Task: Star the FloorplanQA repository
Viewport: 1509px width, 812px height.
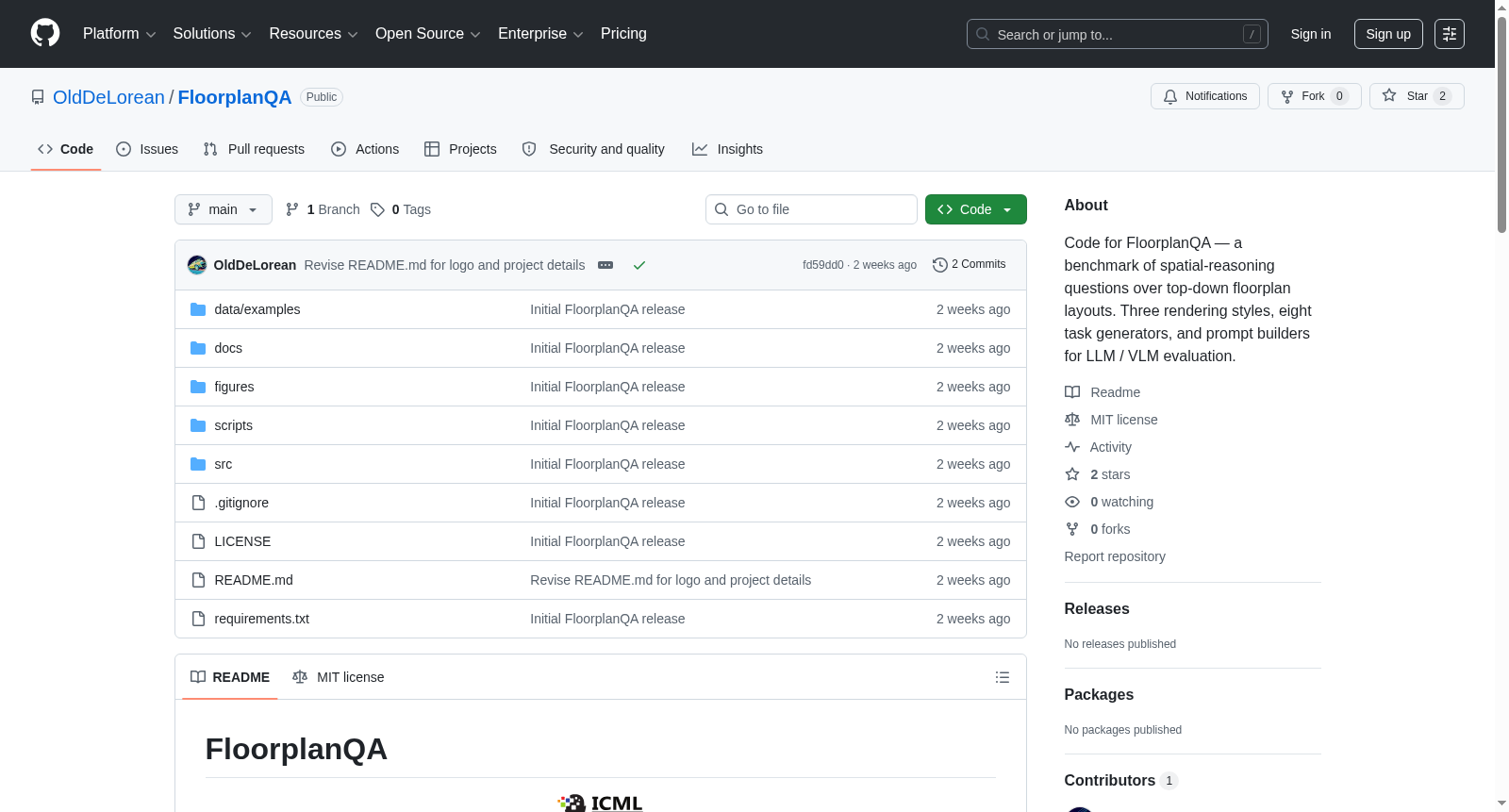Action: tap(1417, 96)
